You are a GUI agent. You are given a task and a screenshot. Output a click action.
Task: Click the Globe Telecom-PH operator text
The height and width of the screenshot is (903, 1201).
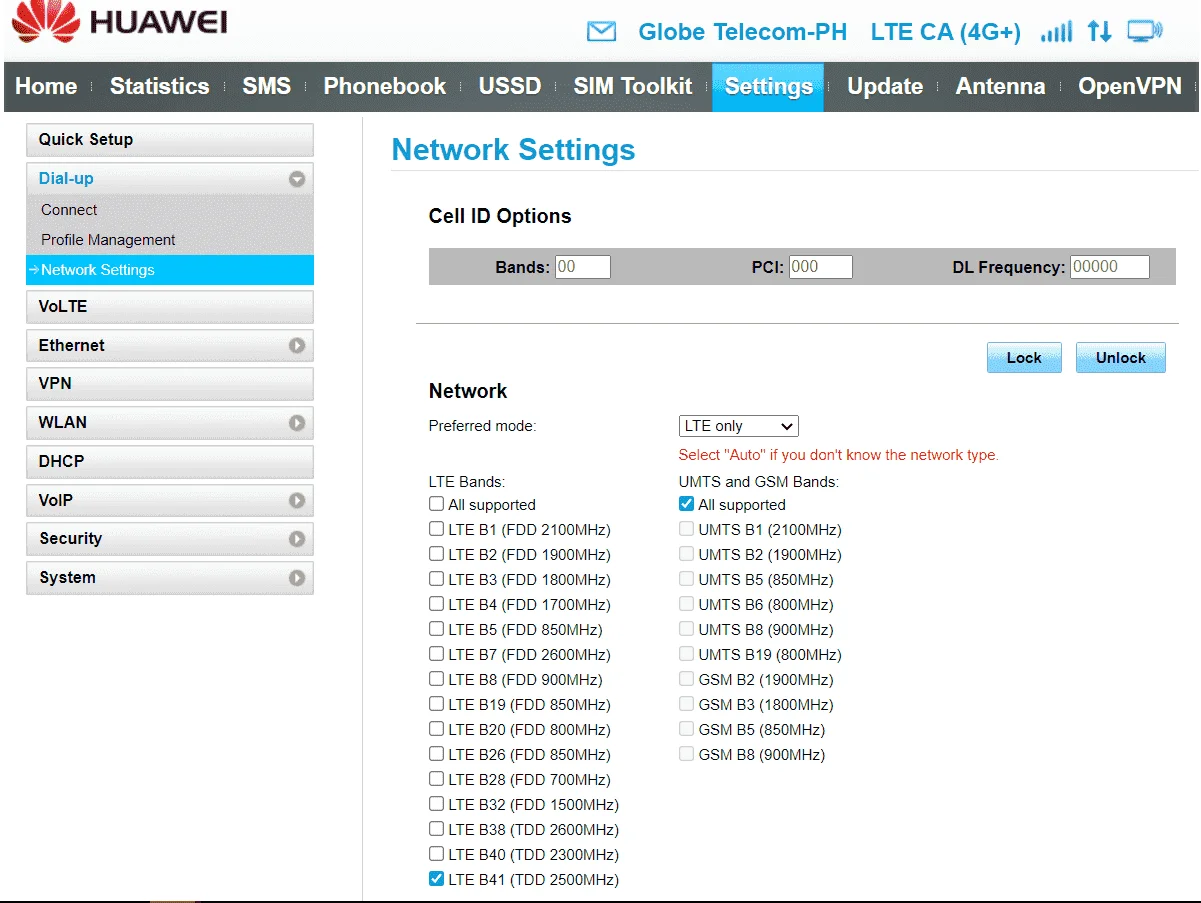coord(742,32)
